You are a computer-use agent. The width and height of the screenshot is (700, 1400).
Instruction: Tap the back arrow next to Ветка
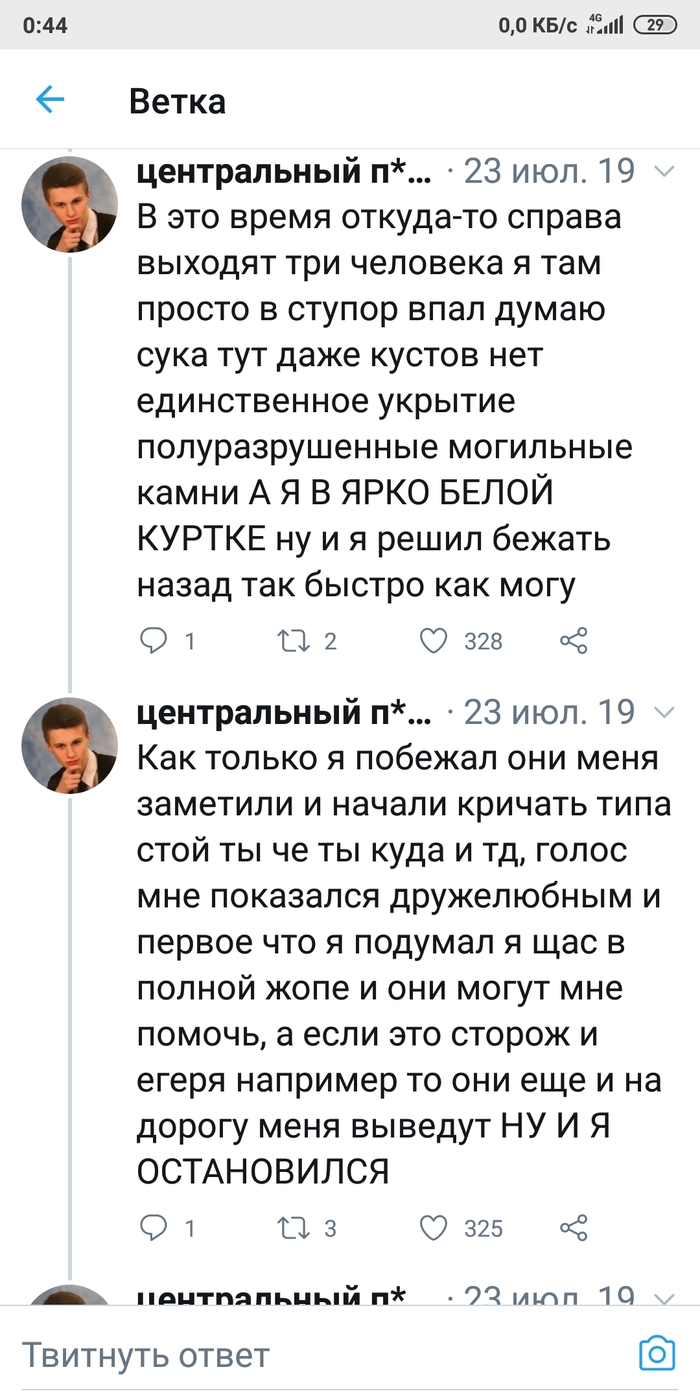tap(50, 100)
